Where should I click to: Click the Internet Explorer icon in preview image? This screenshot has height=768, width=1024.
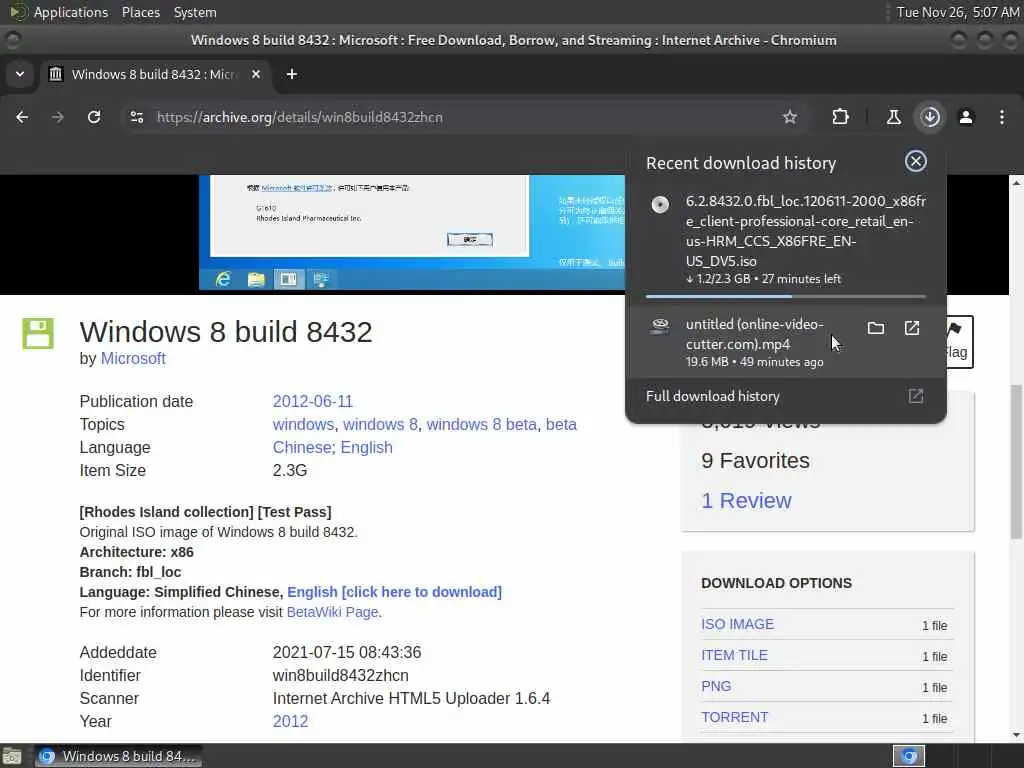pyautogui.click(x=223, y=280)
